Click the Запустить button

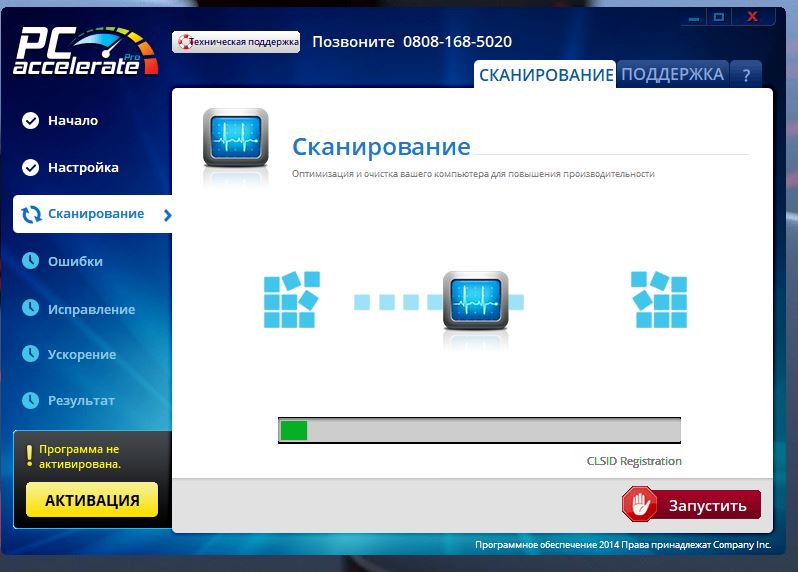tap(691, 505)
